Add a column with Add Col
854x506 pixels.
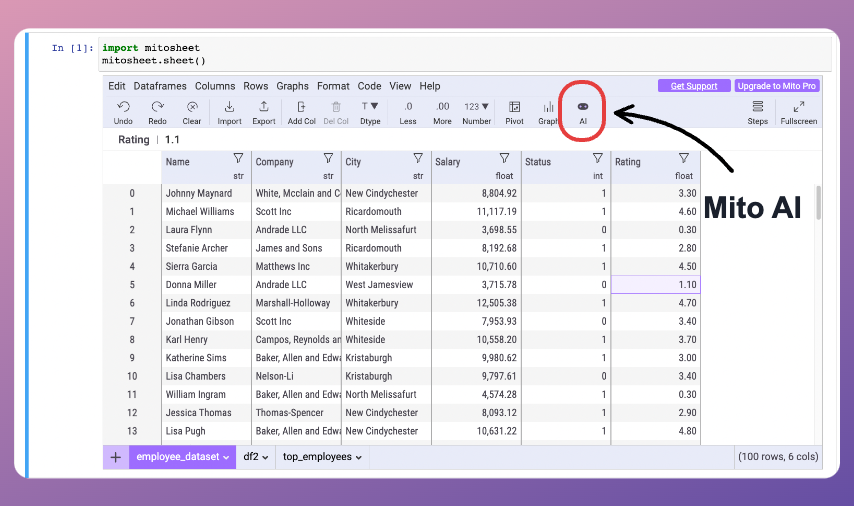301,107
